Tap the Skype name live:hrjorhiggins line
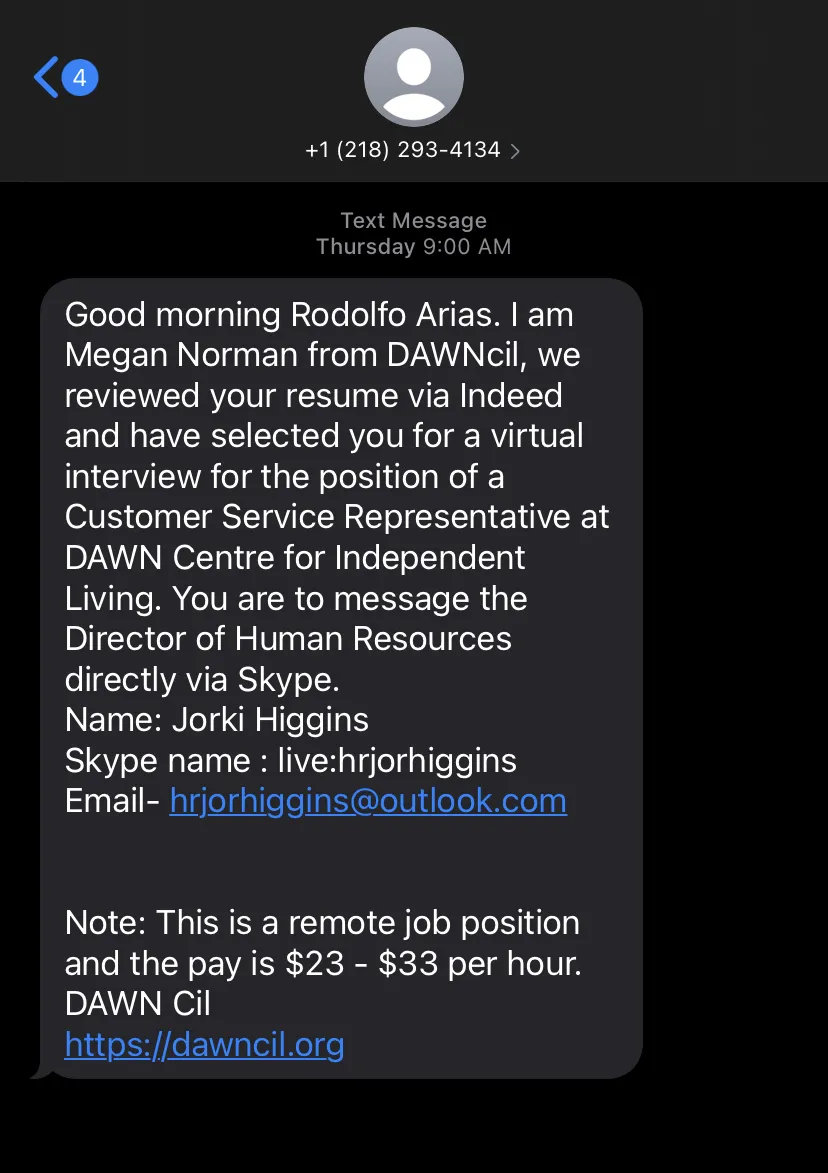The height and width of the screenshot is (1173, 828). click(290, 761)
